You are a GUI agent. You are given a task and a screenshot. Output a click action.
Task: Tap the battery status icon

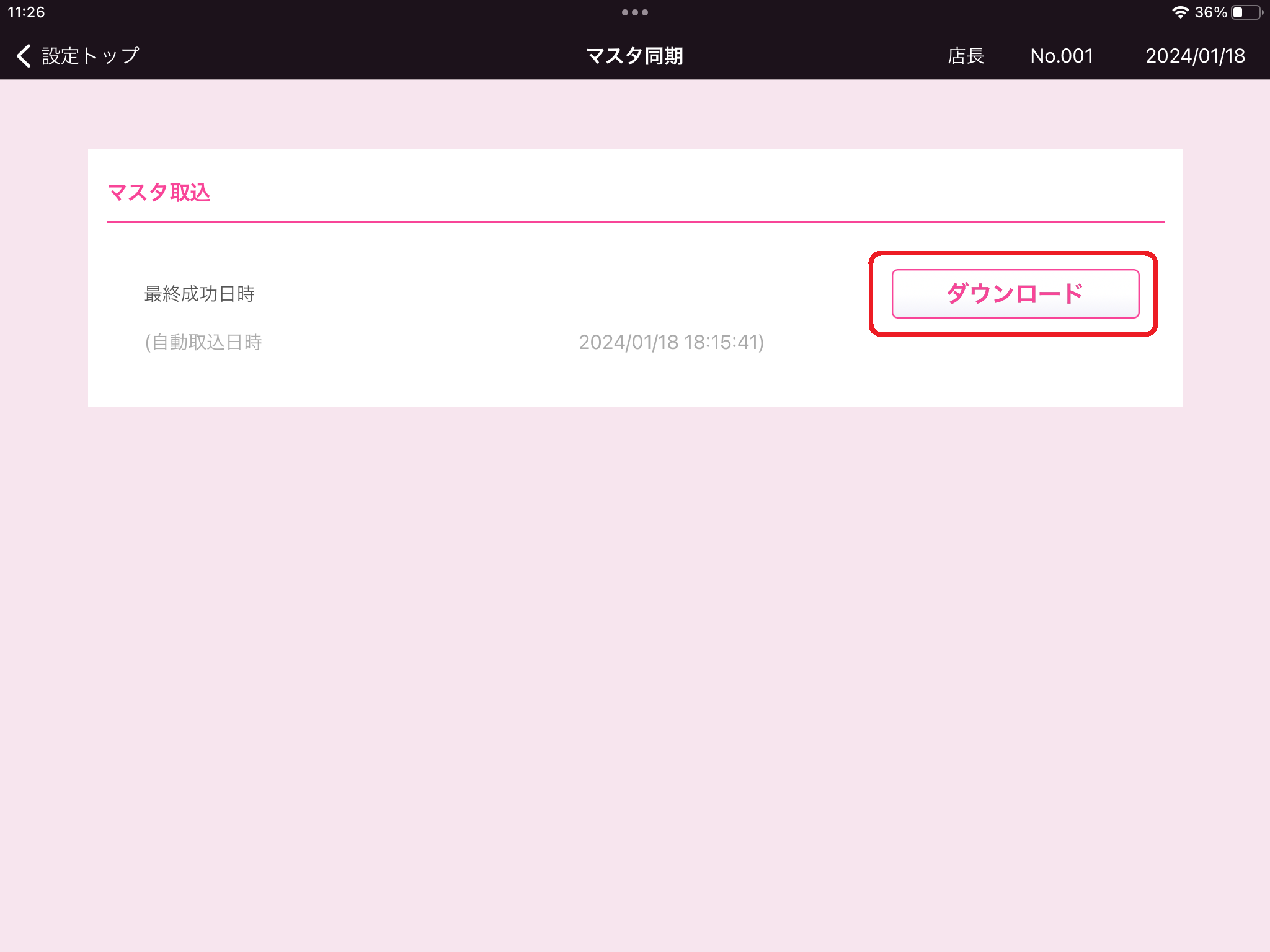tap(1246, 12)
